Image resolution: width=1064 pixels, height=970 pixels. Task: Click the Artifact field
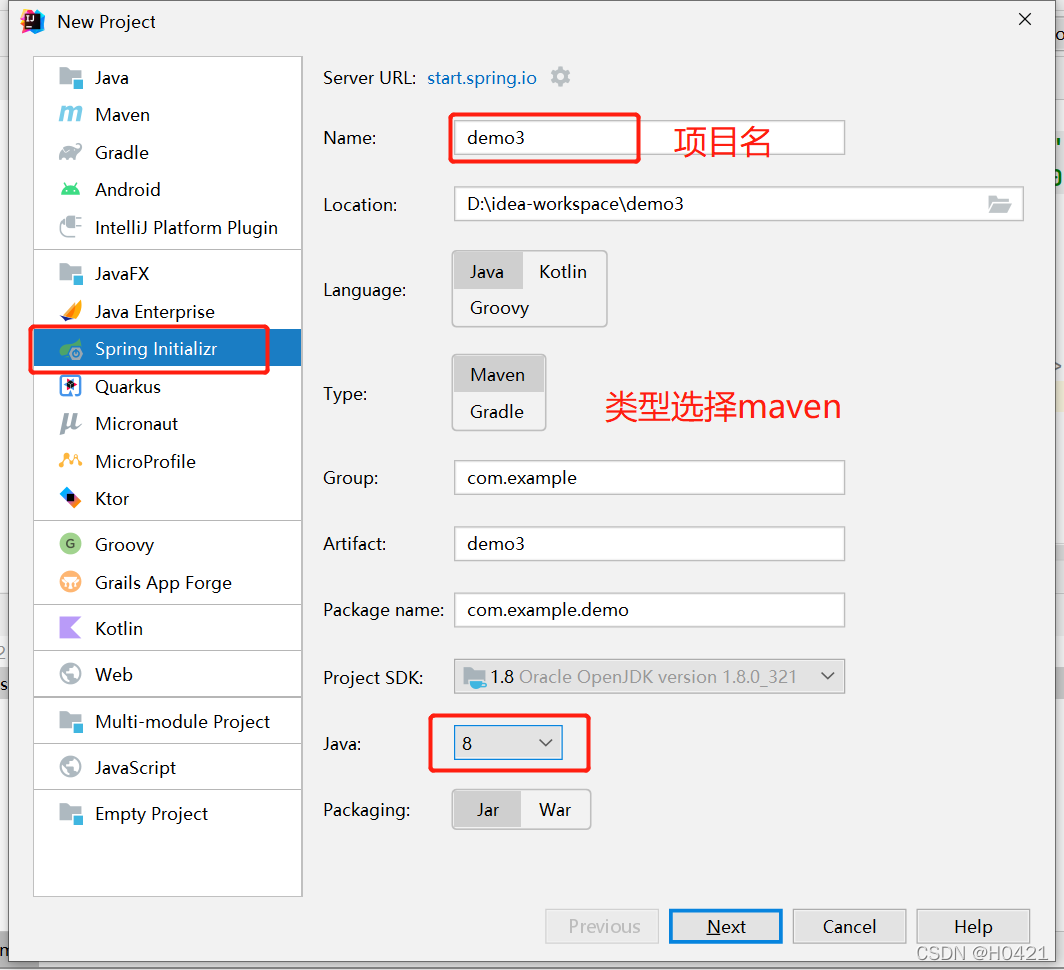tap(649, 544)
